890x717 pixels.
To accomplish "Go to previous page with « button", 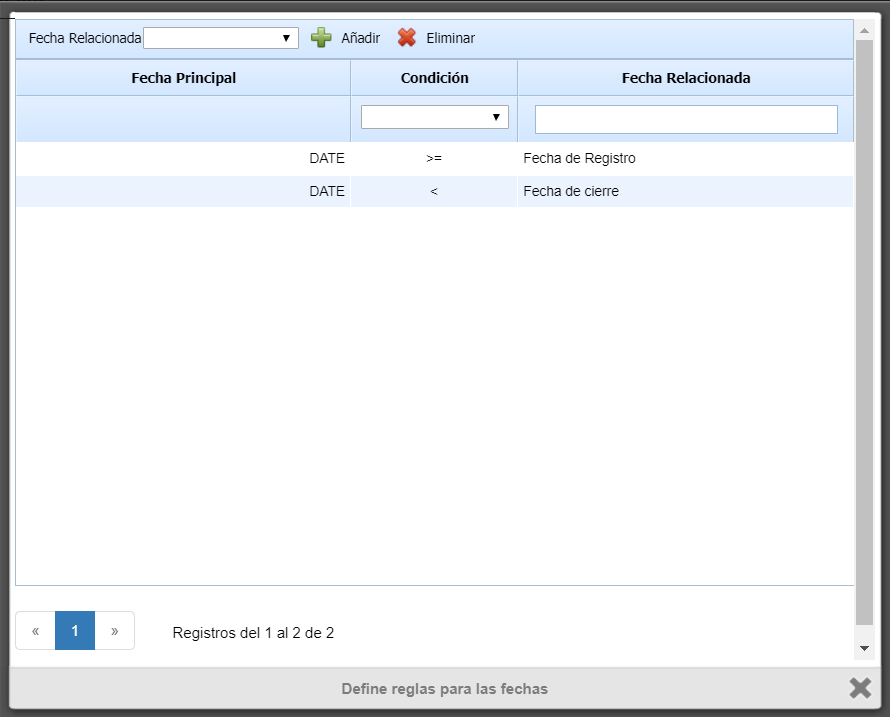I will pyautogui.click(x=35, y=631).
